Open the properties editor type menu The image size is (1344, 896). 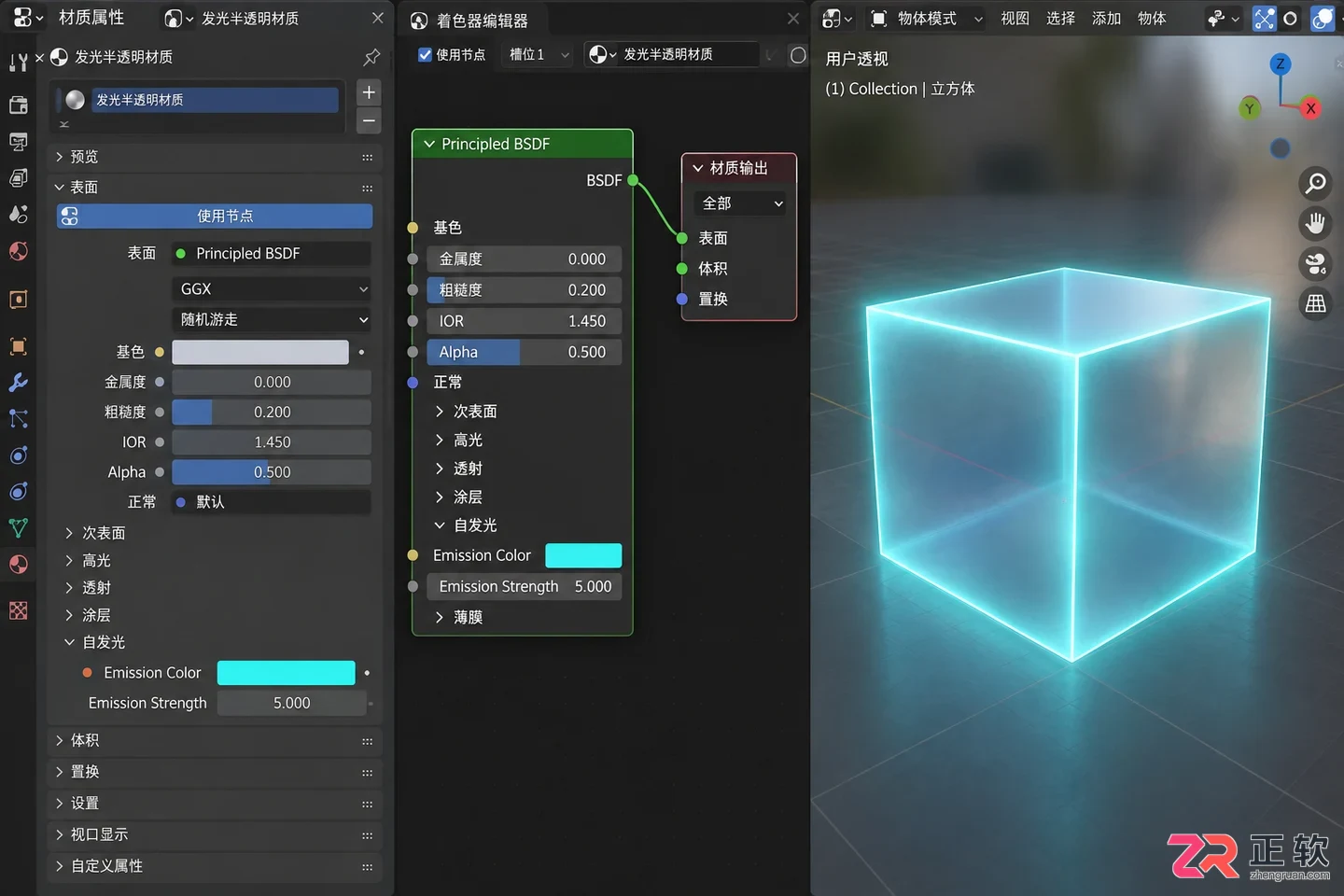pyautogui.click(x=28, y=18)
